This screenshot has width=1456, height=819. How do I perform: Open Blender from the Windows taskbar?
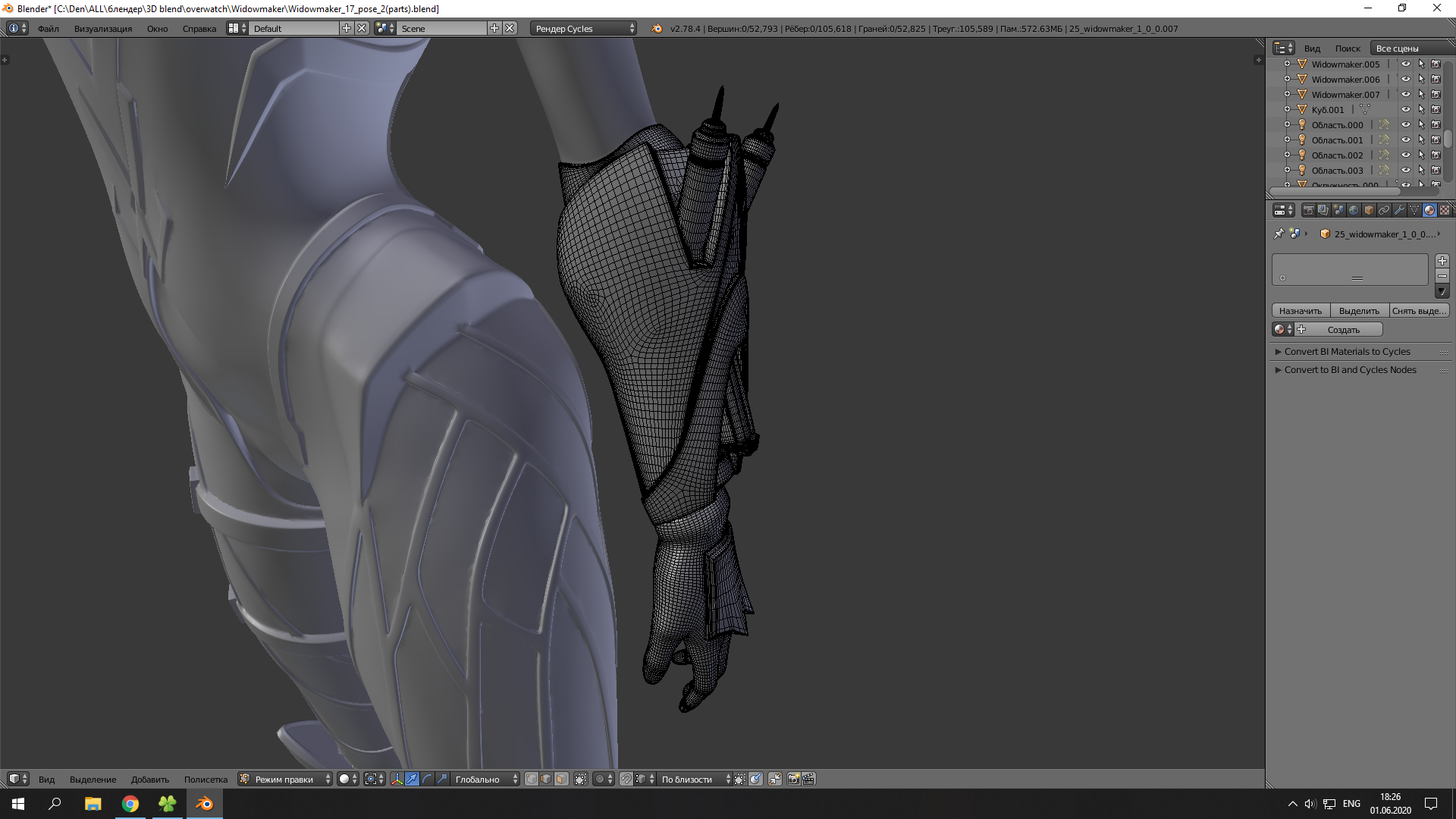point(204,804)
